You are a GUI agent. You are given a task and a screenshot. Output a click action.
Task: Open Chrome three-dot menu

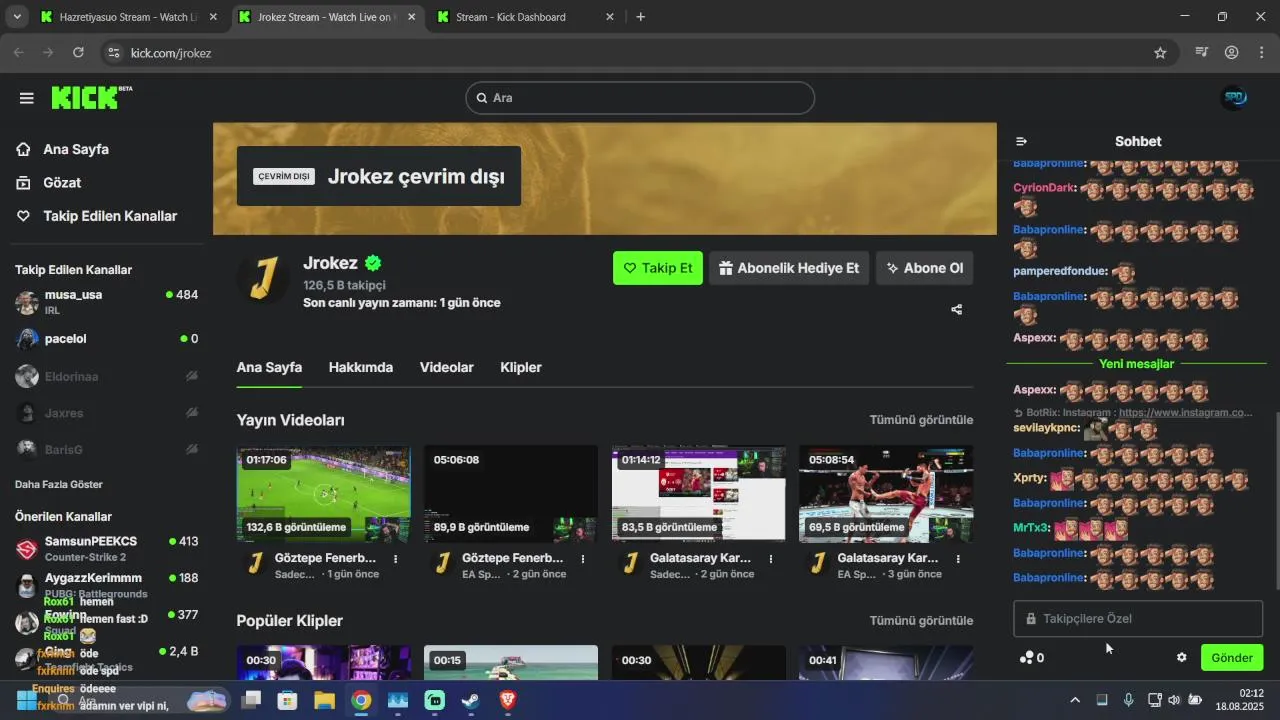[1260, 53]
